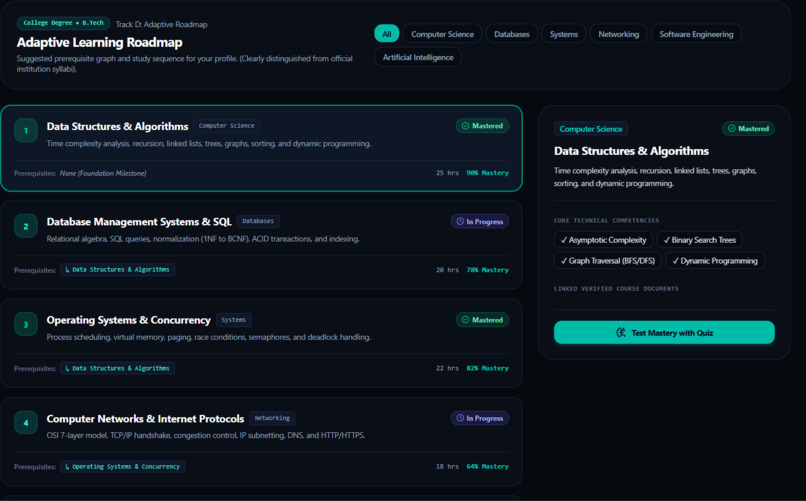Click the Test Mastery with Quiz button

coord(664,332)
